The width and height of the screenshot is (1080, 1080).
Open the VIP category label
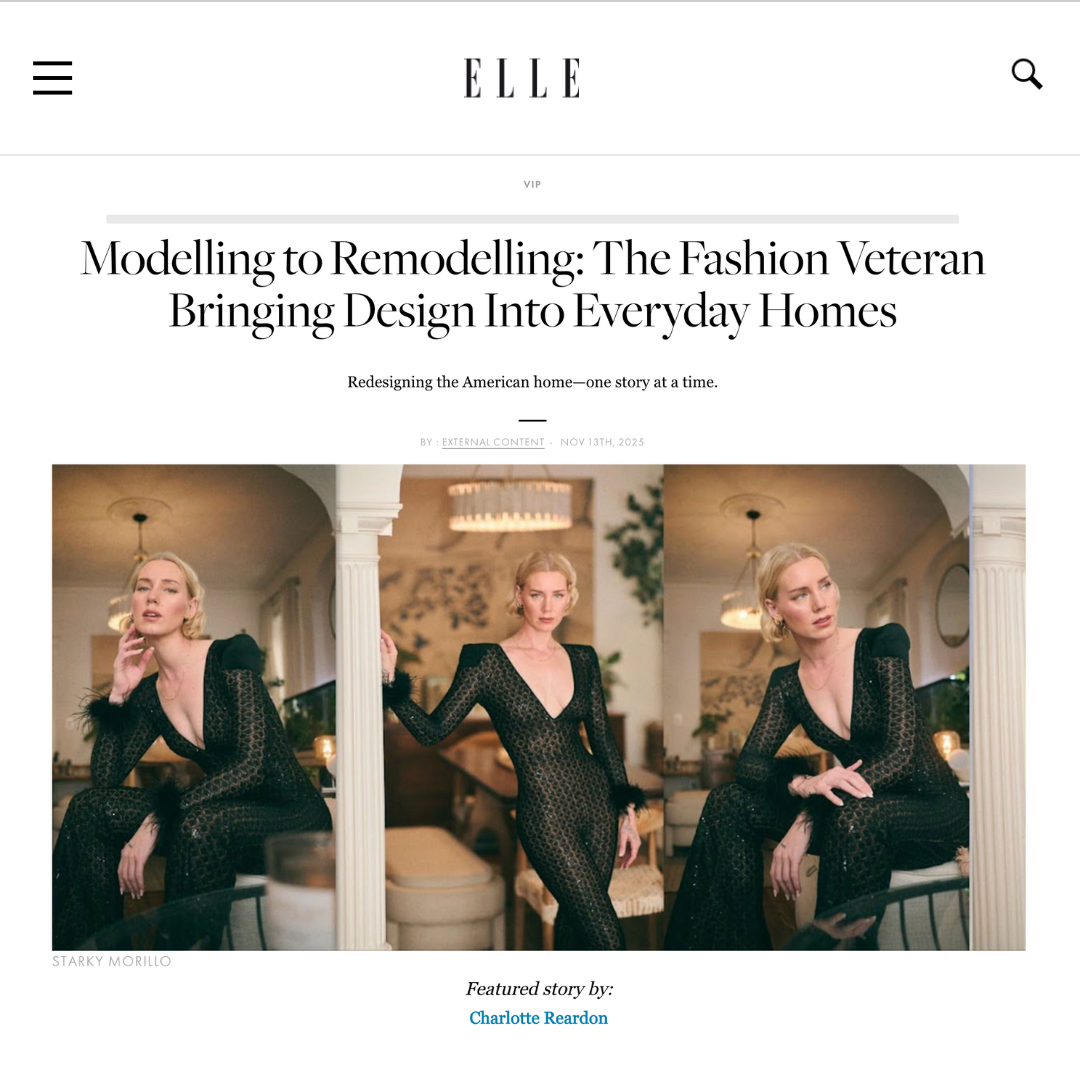532,185
